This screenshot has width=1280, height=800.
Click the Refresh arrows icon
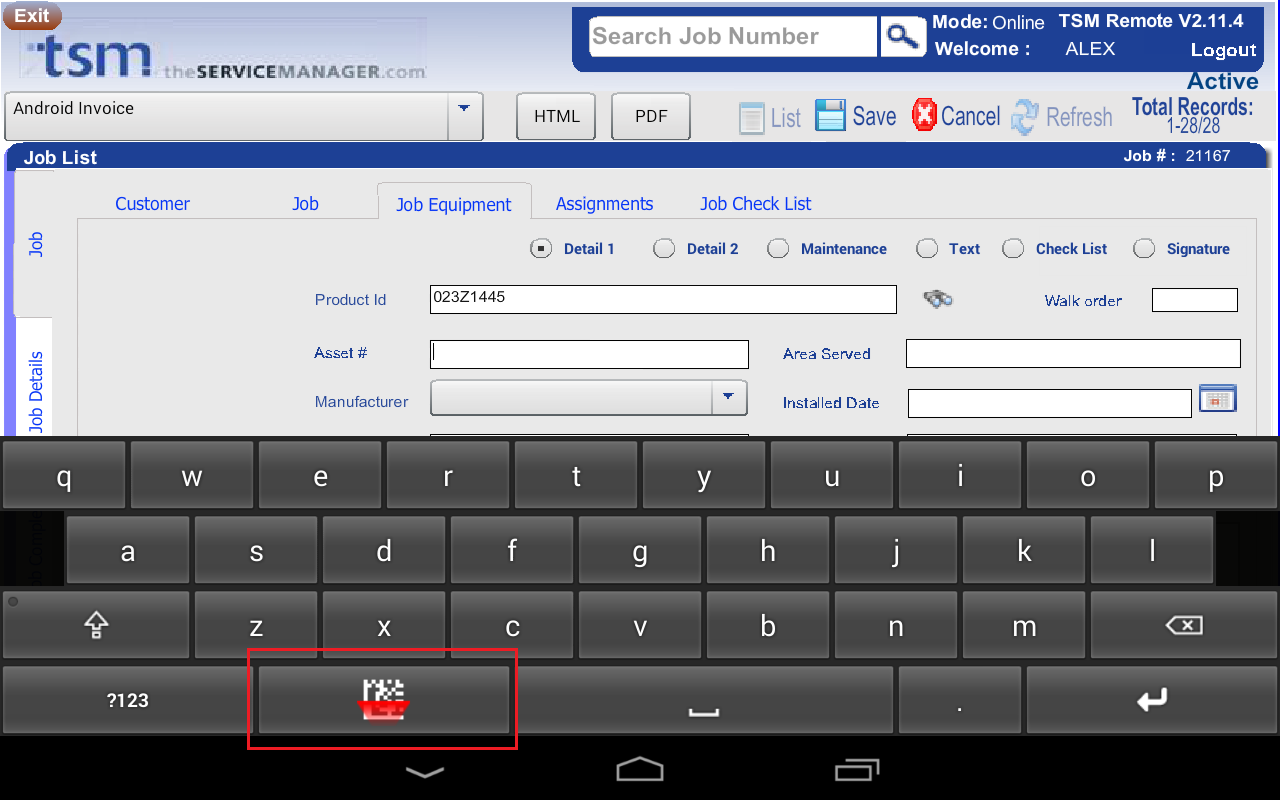1025,117
